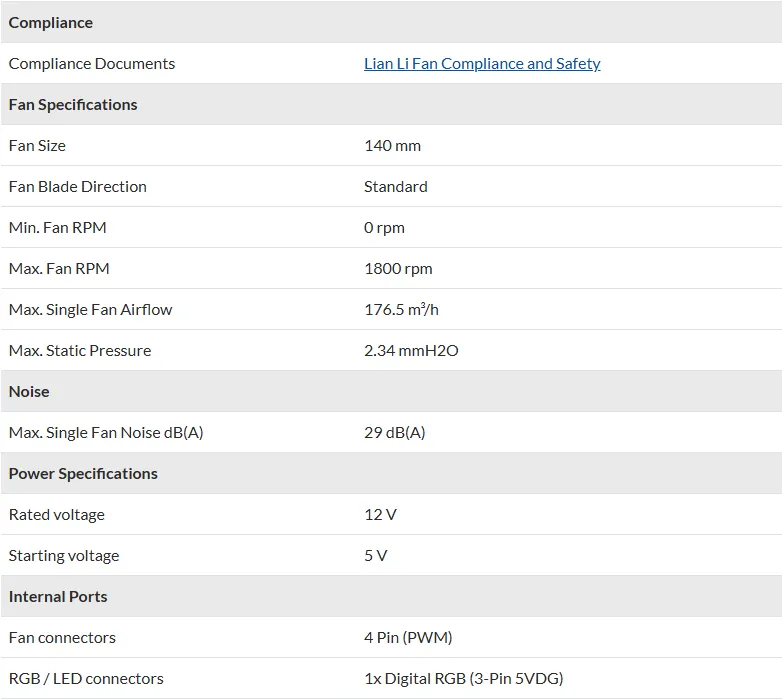Click the 140 mm fan size value

point(392,146)
